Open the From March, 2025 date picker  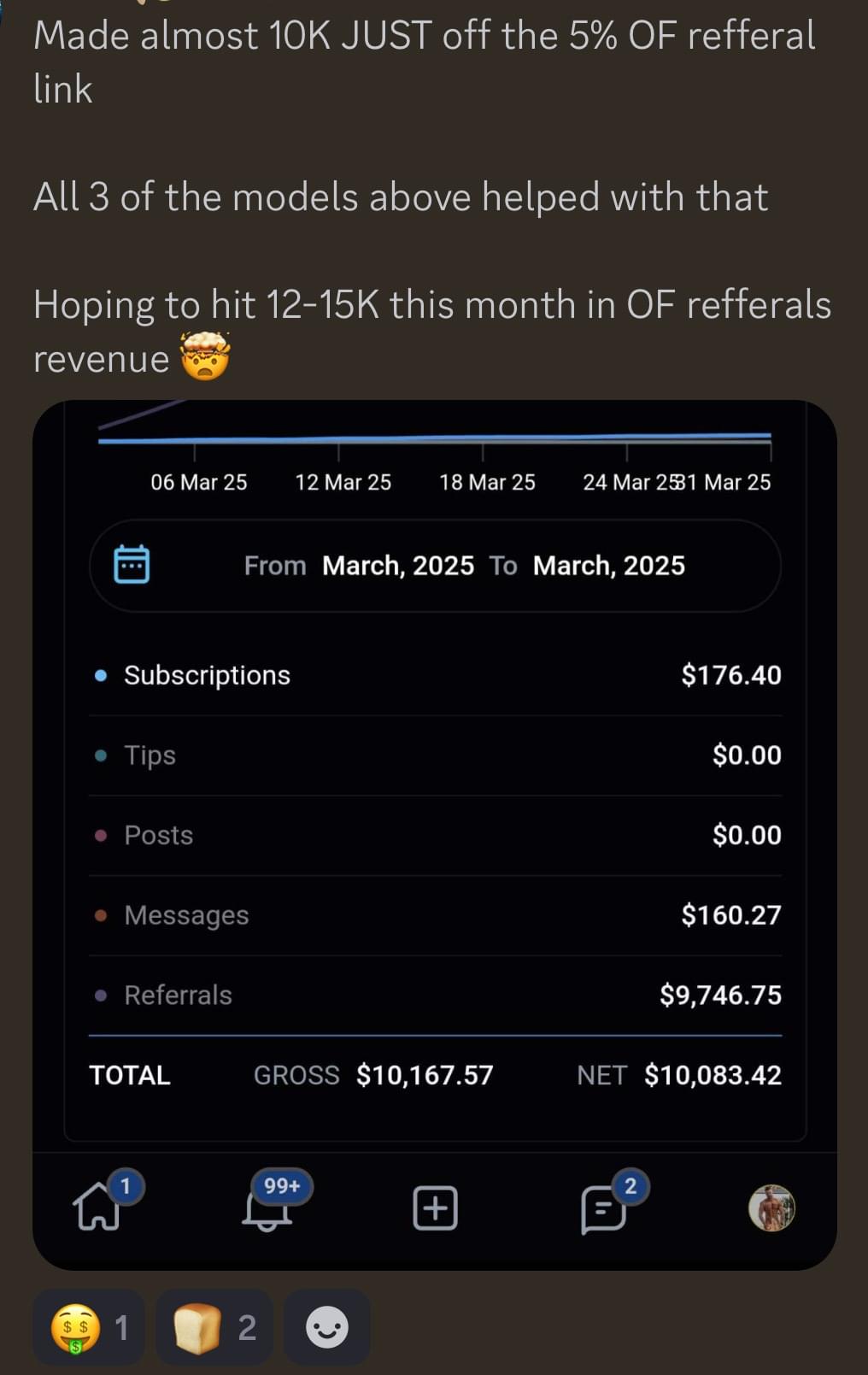397,566
